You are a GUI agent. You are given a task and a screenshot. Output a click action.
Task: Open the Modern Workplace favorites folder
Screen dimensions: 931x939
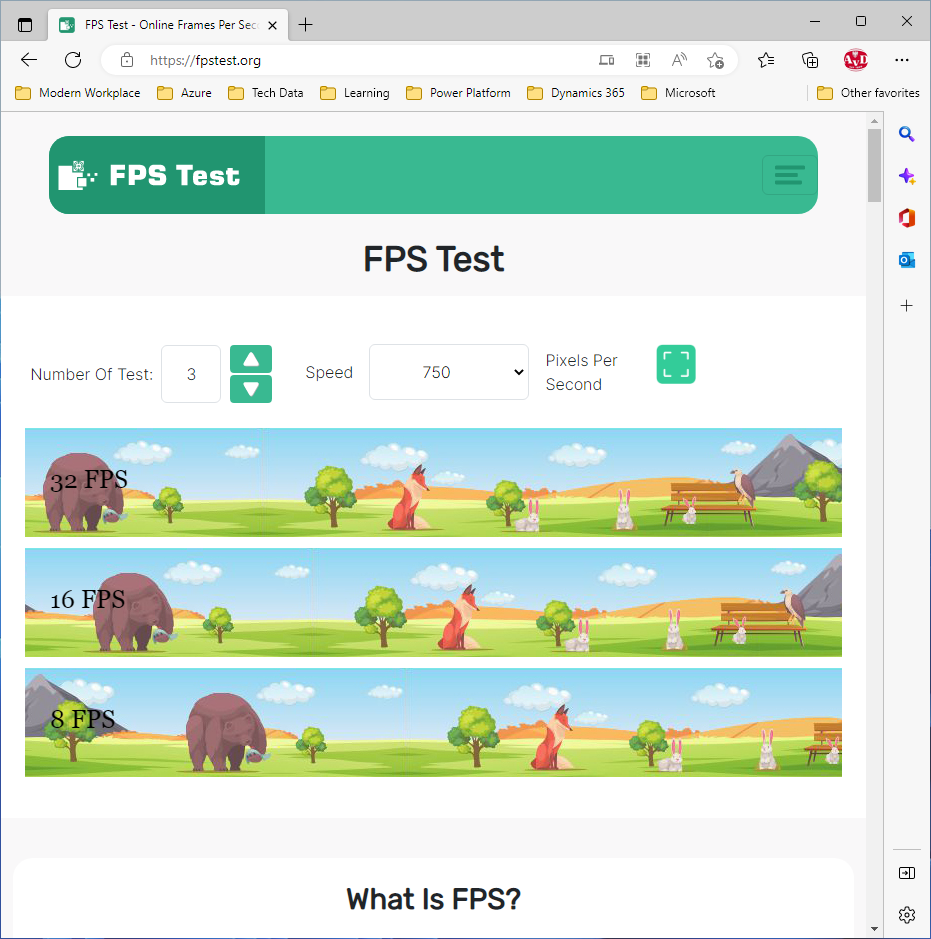point(78,93)
